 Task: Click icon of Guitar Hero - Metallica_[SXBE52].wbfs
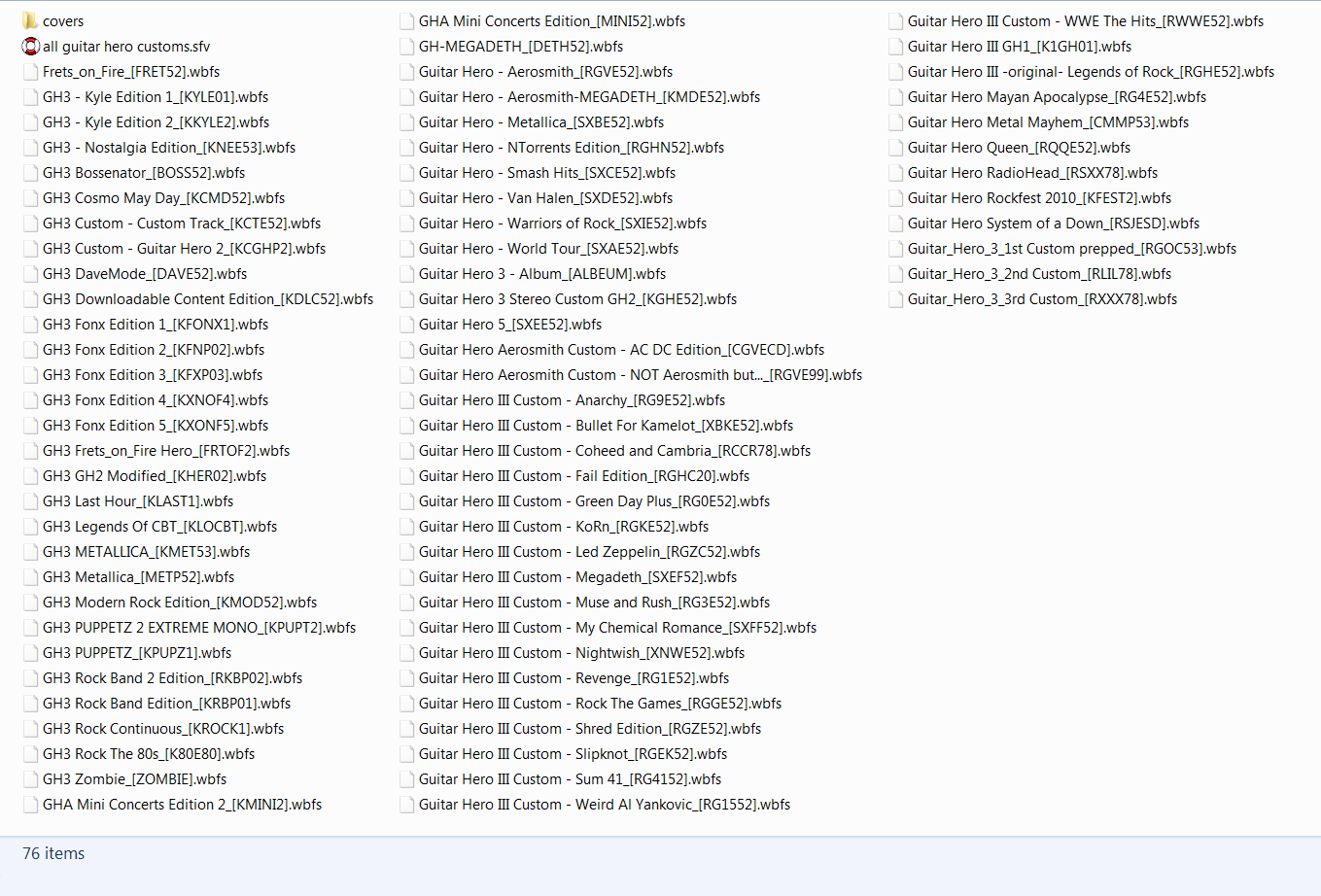pos(407,121)
